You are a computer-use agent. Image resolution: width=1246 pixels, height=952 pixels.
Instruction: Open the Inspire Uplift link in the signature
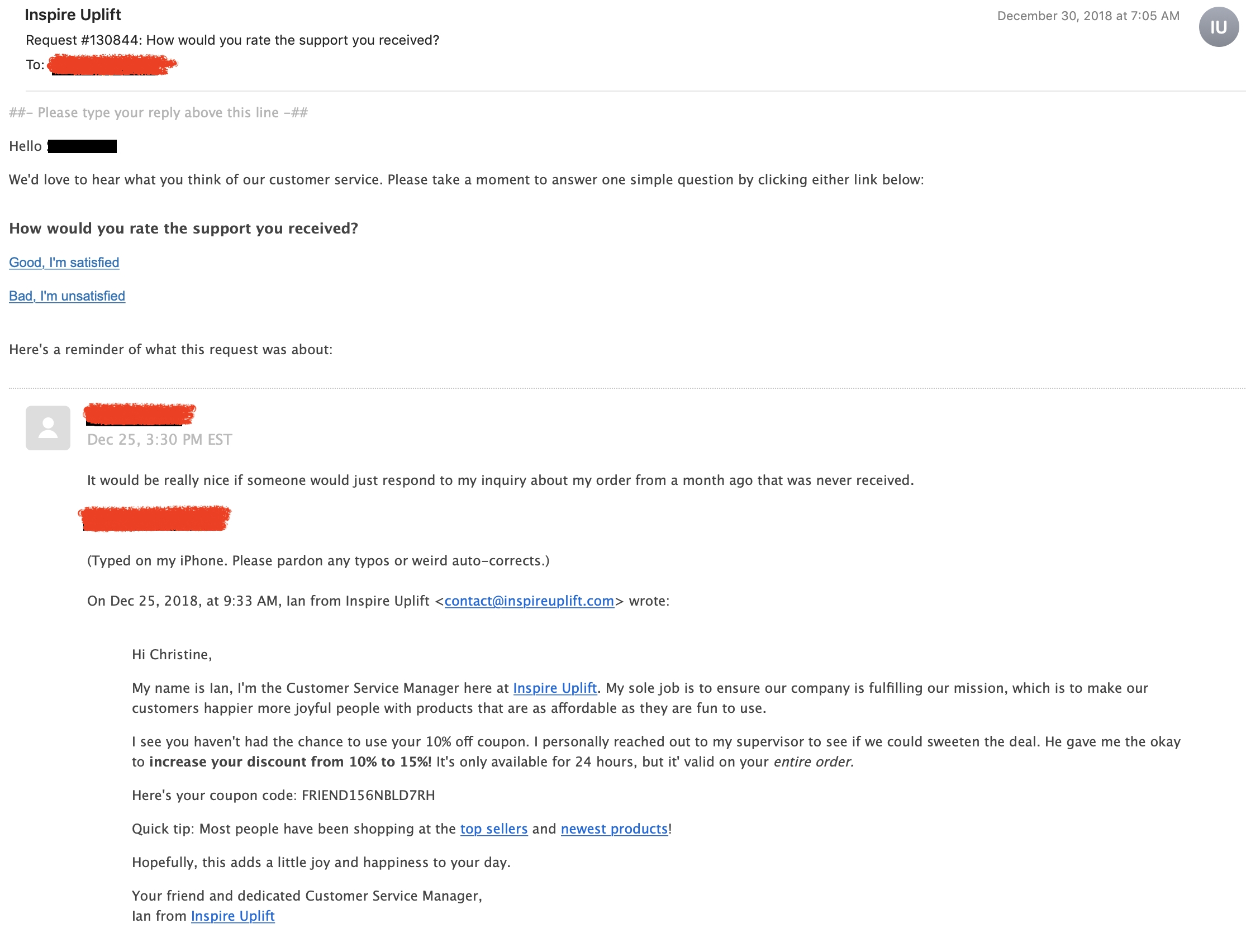[x=233, y=916]
